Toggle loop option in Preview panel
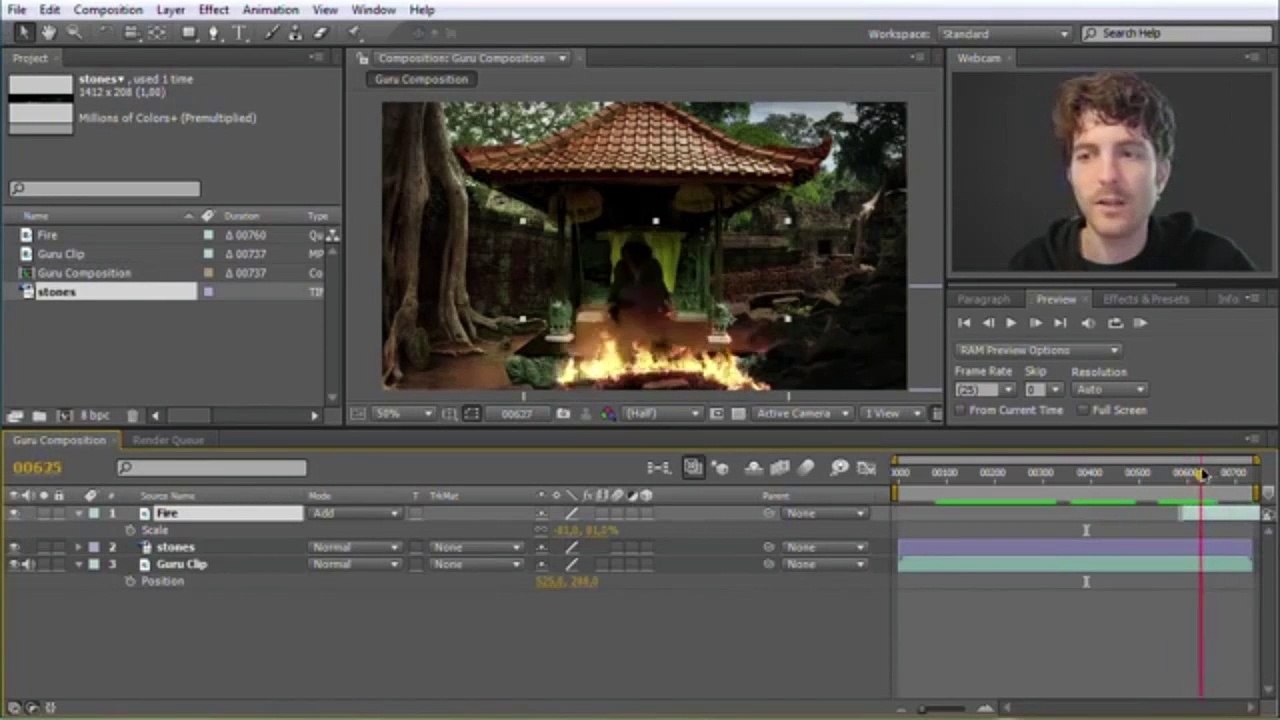 tap(1115, 323)
